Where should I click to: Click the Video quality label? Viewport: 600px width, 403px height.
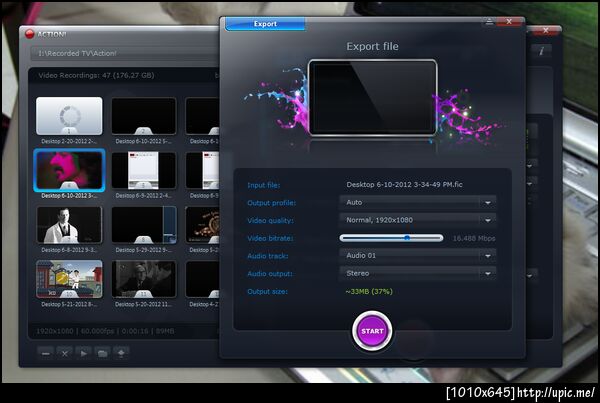pyautogui.click(x=271, y=220)
